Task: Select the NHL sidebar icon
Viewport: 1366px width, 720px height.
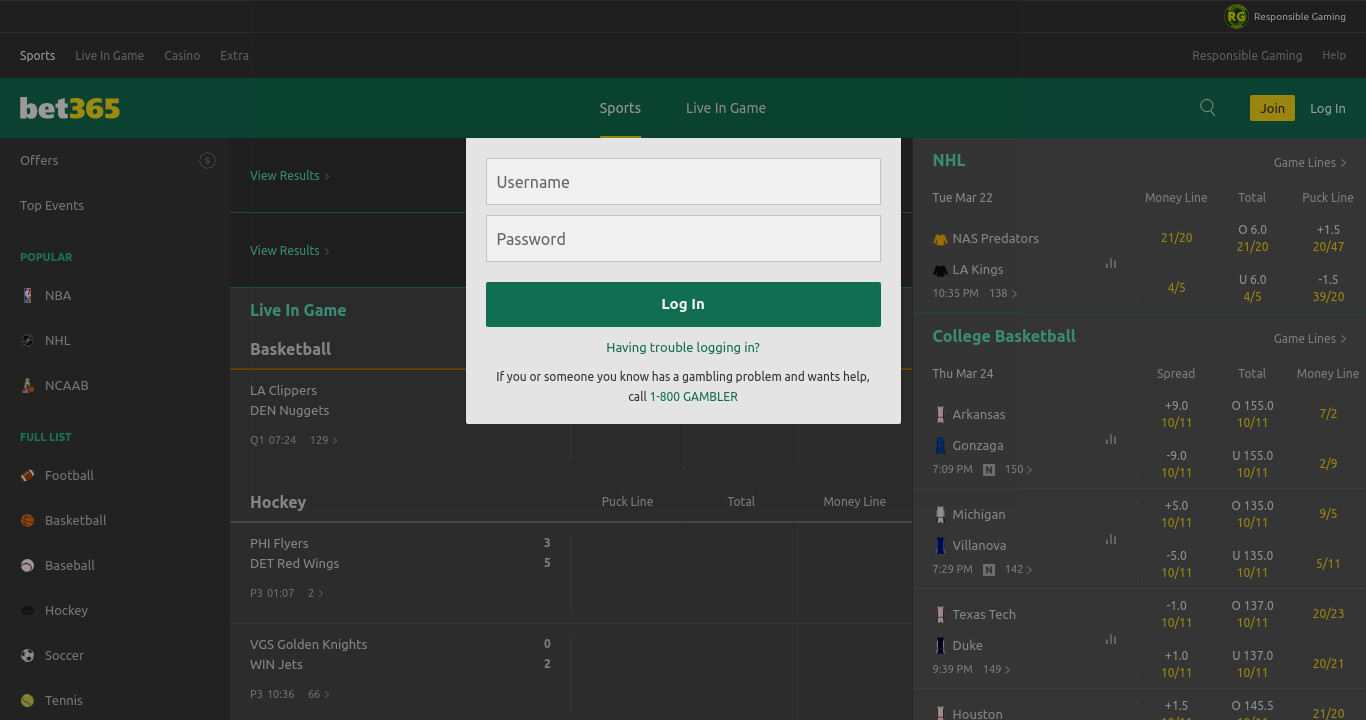Action: (27, 340)
